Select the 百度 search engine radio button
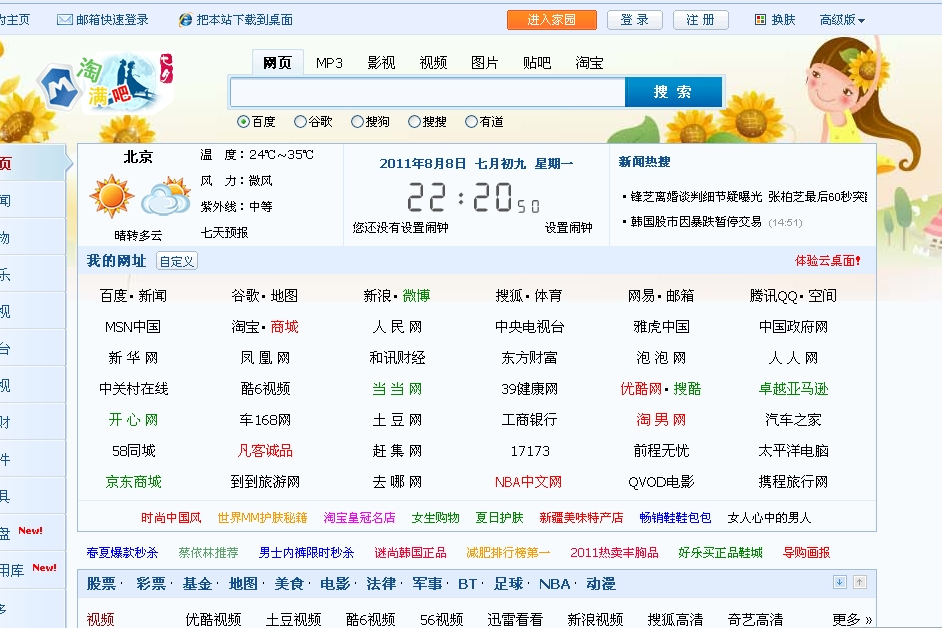Image resolution: width=942 pixels, height=628 pixels. point(243,122)
